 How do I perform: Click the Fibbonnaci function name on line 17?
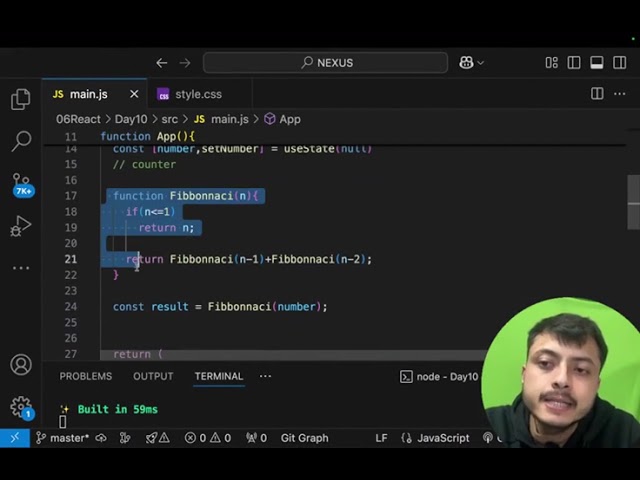coord(201,196)
